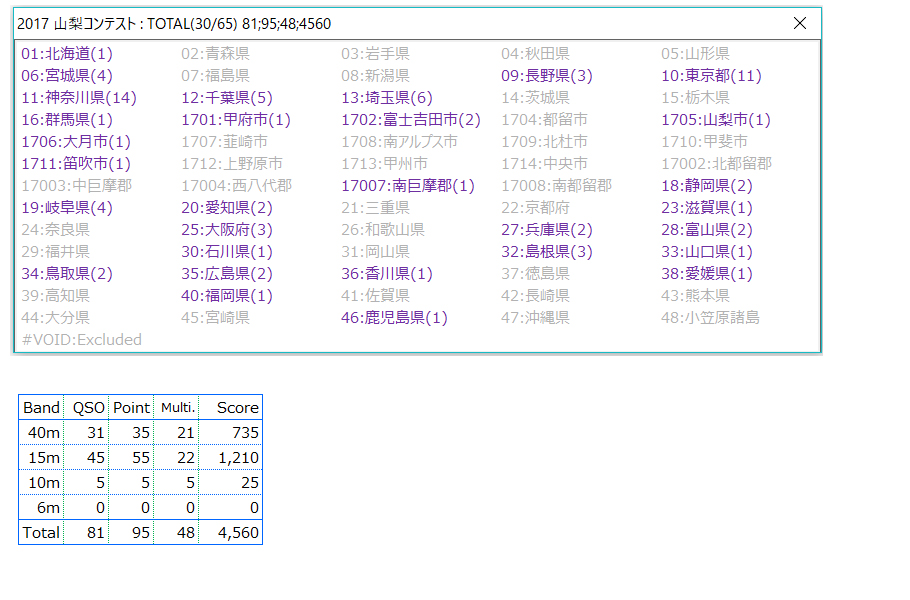Viewport: 910px width, 600px height.
Task: Click the Band column header
Action: [x=41, y=407]
